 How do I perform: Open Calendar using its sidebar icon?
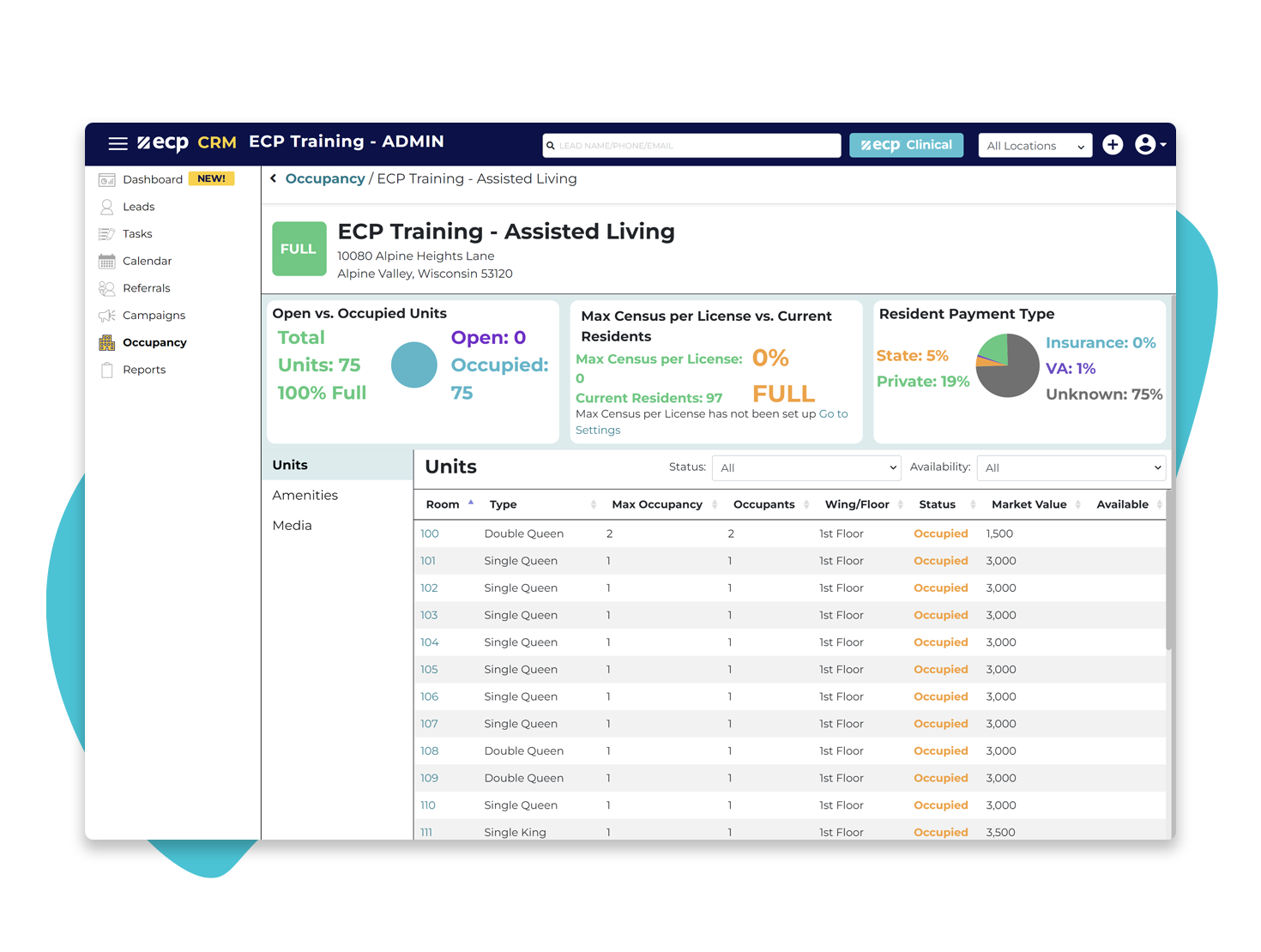[x=107, y=261]
